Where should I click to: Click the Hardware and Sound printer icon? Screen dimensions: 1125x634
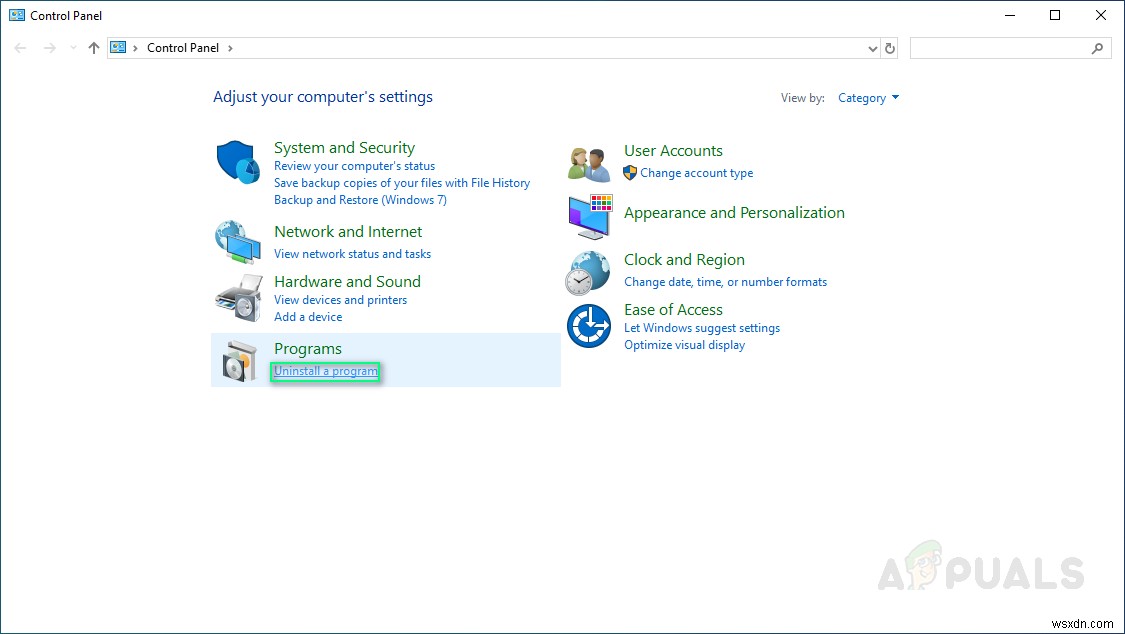coord(238,297)
